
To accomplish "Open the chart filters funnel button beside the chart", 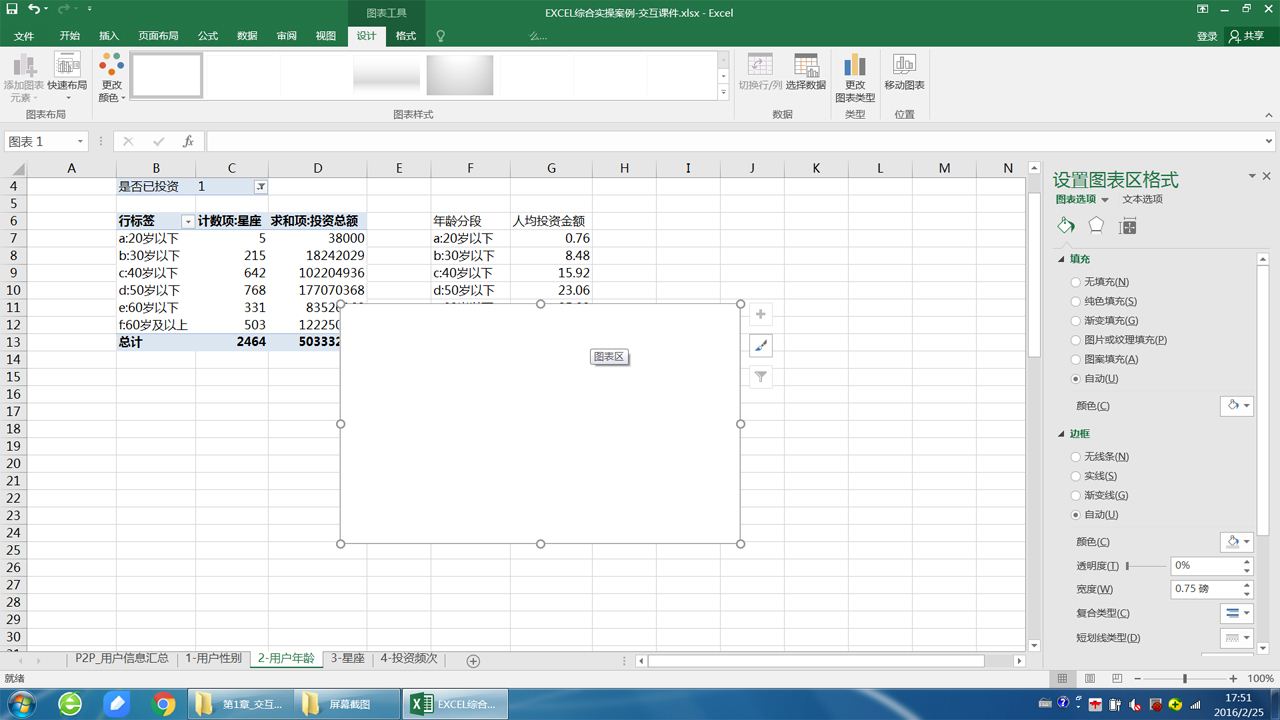I will point(761,377).
